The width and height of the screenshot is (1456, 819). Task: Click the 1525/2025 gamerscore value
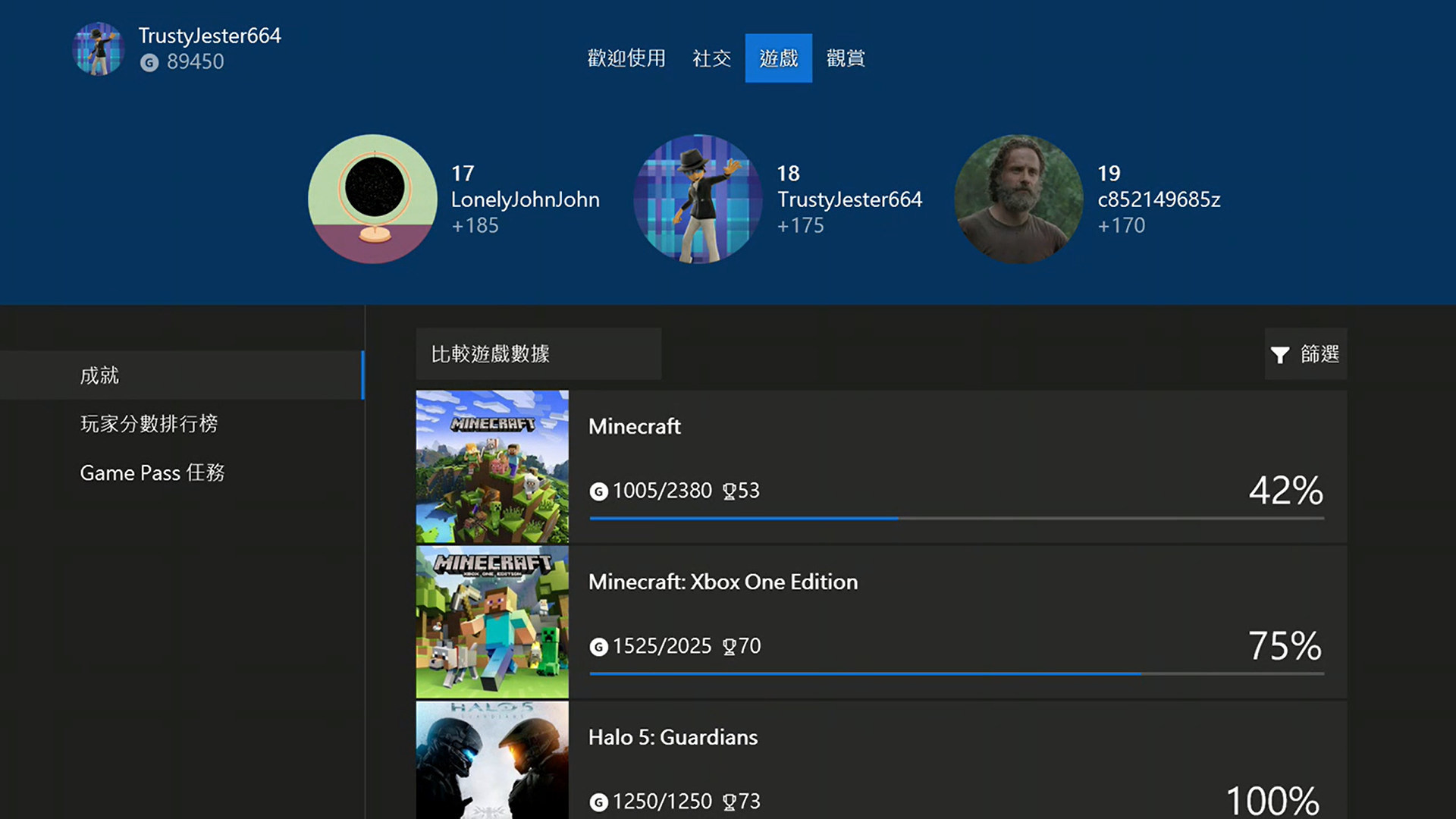point(662,646)
